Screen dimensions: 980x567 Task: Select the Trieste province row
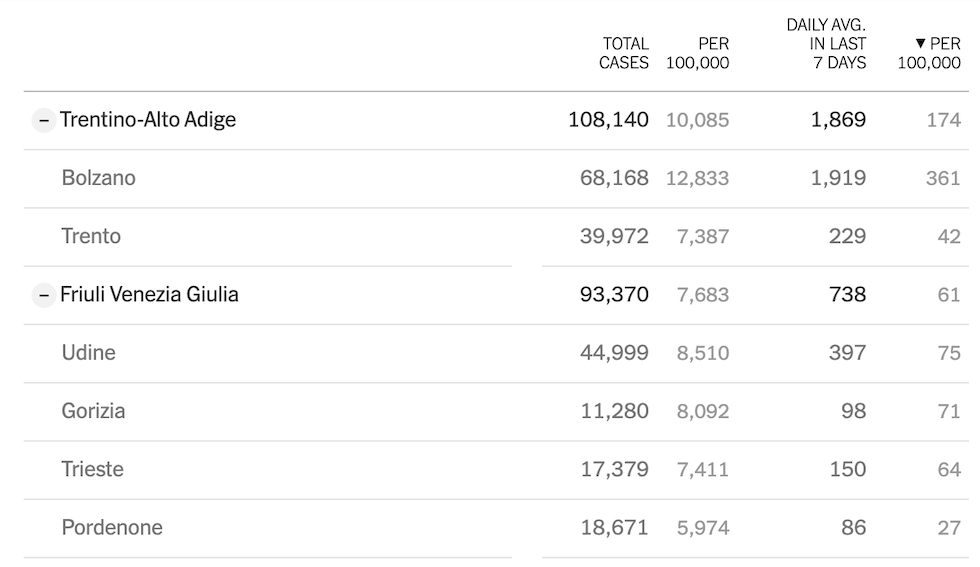coord(496,469)
